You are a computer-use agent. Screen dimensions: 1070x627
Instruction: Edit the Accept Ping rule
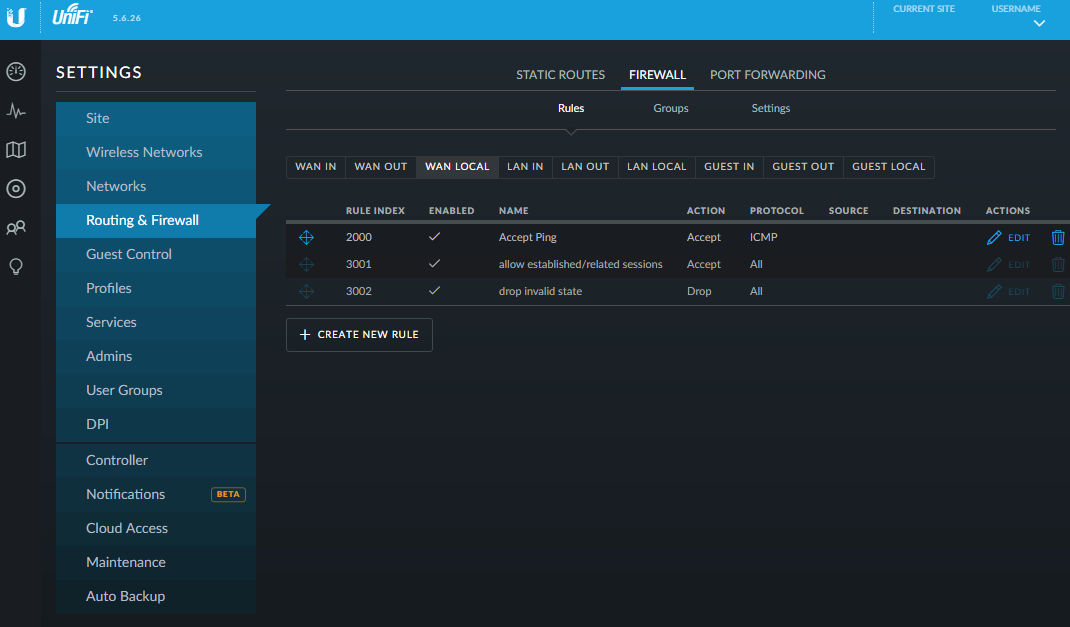(1008, 238)
